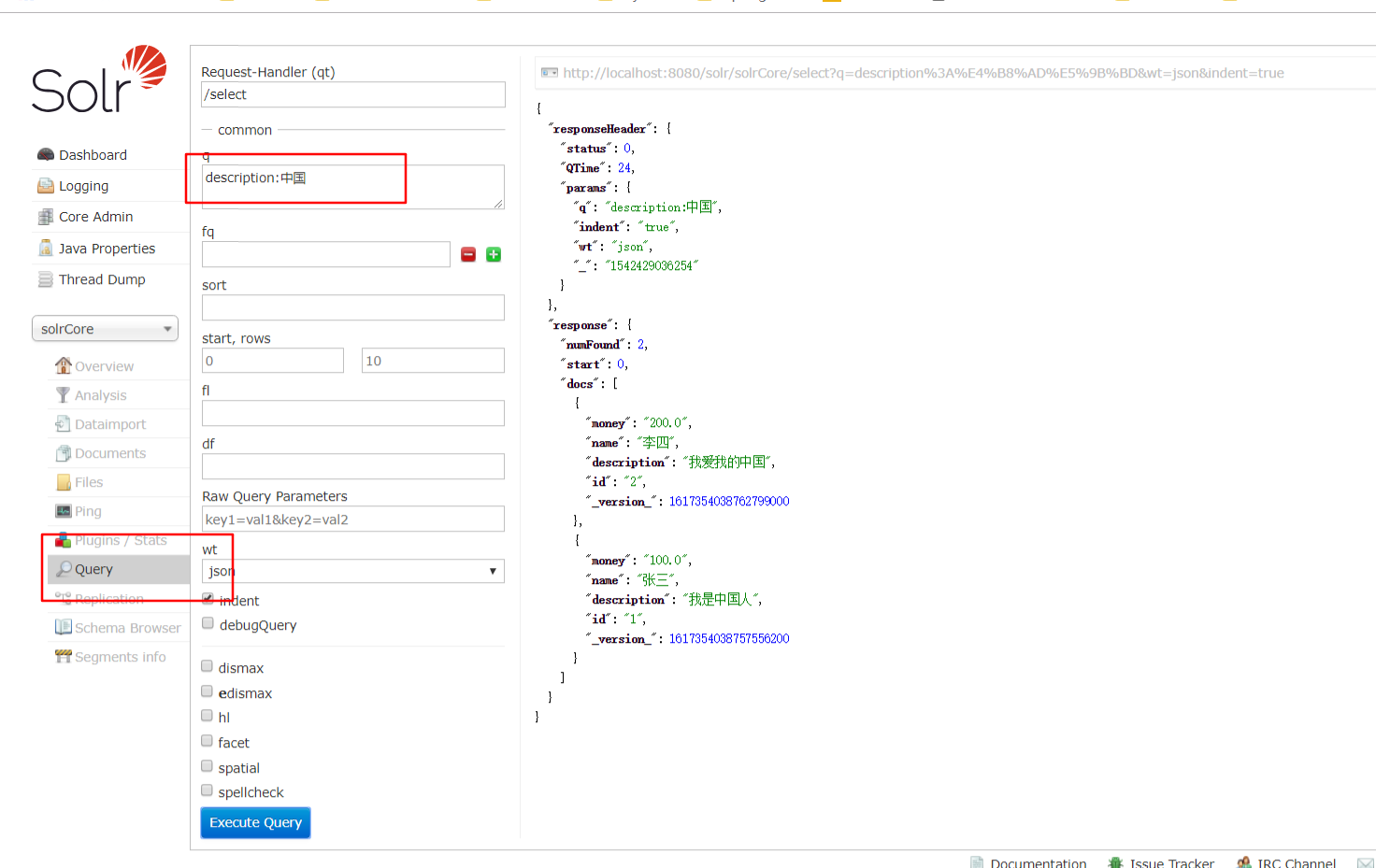Image resolution: width=1376 pixels, height=868 pixels.
Task: Enable the spellcheck checkbox
Action: click(x=208, y=790)
